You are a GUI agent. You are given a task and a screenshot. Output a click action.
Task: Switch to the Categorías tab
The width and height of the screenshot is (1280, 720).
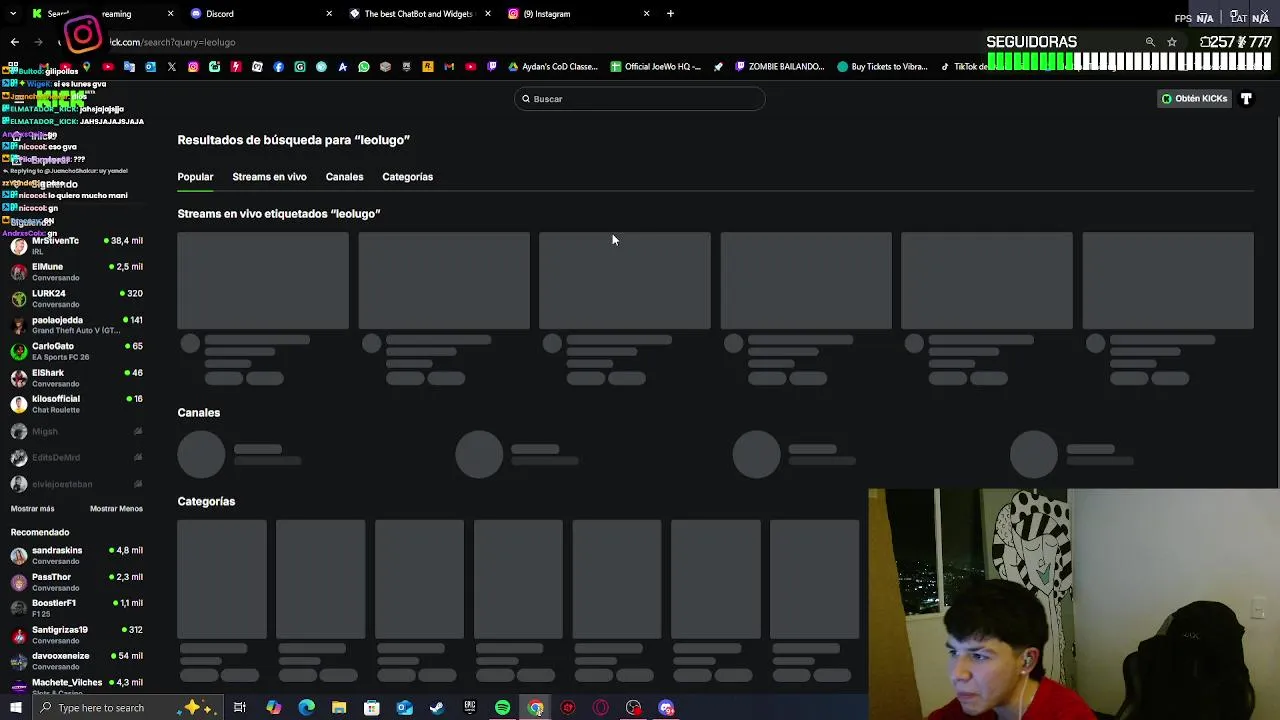(x=407, y=177)
